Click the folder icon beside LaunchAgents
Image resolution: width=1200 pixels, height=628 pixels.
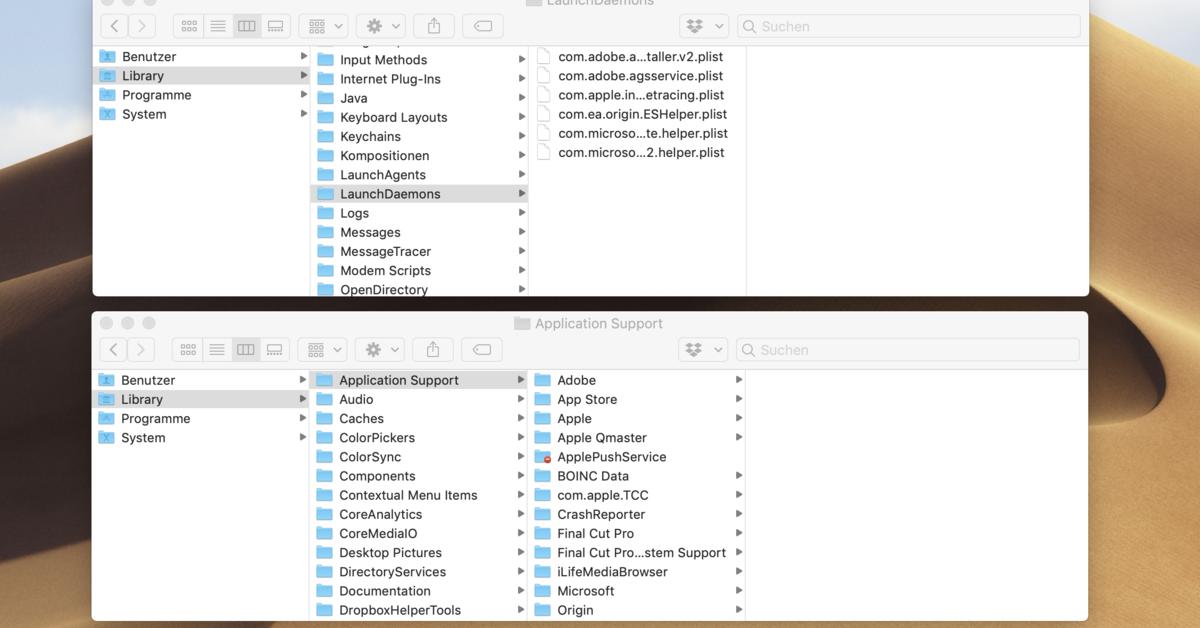(x=325, y=175)
